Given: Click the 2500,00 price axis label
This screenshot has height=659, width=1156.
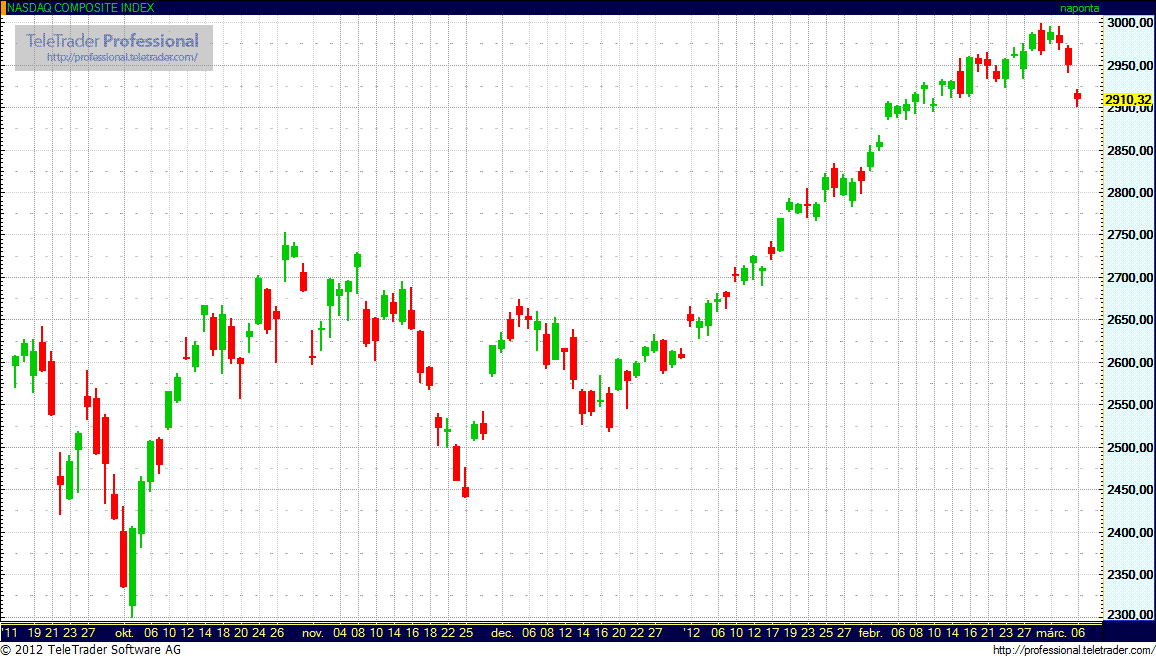Looking at the screenshot, I should 1129,447.
